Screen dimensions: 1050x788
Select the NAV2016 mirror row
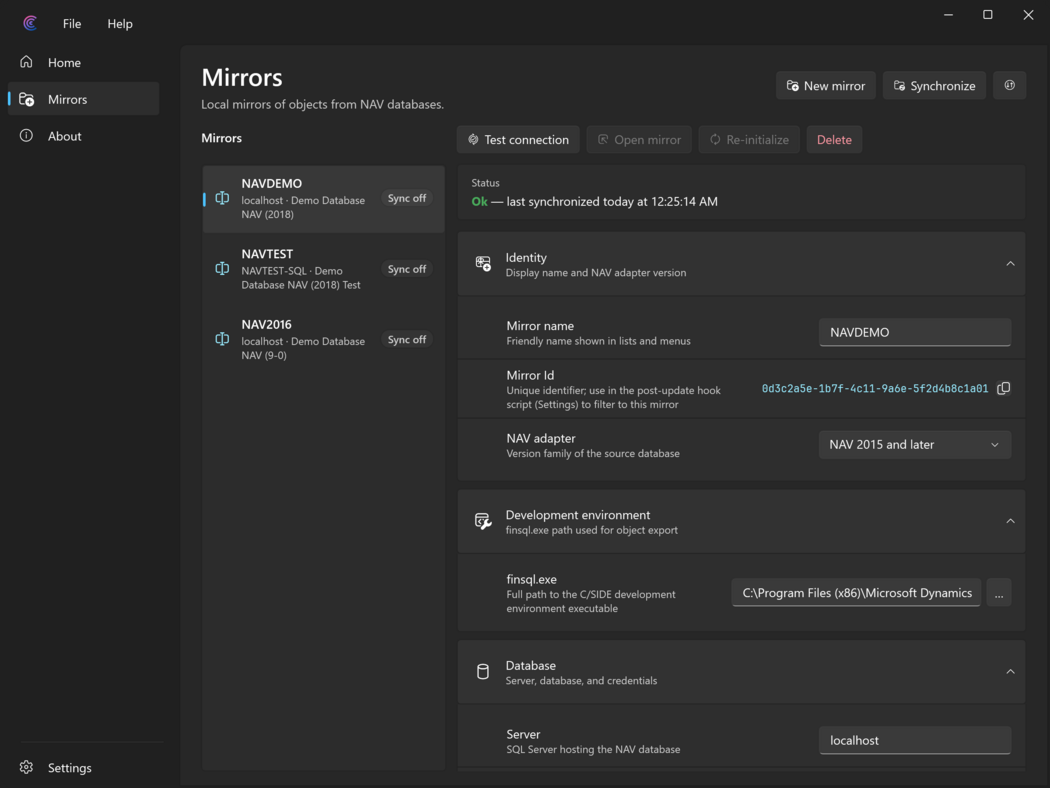(x=323, y=339)
